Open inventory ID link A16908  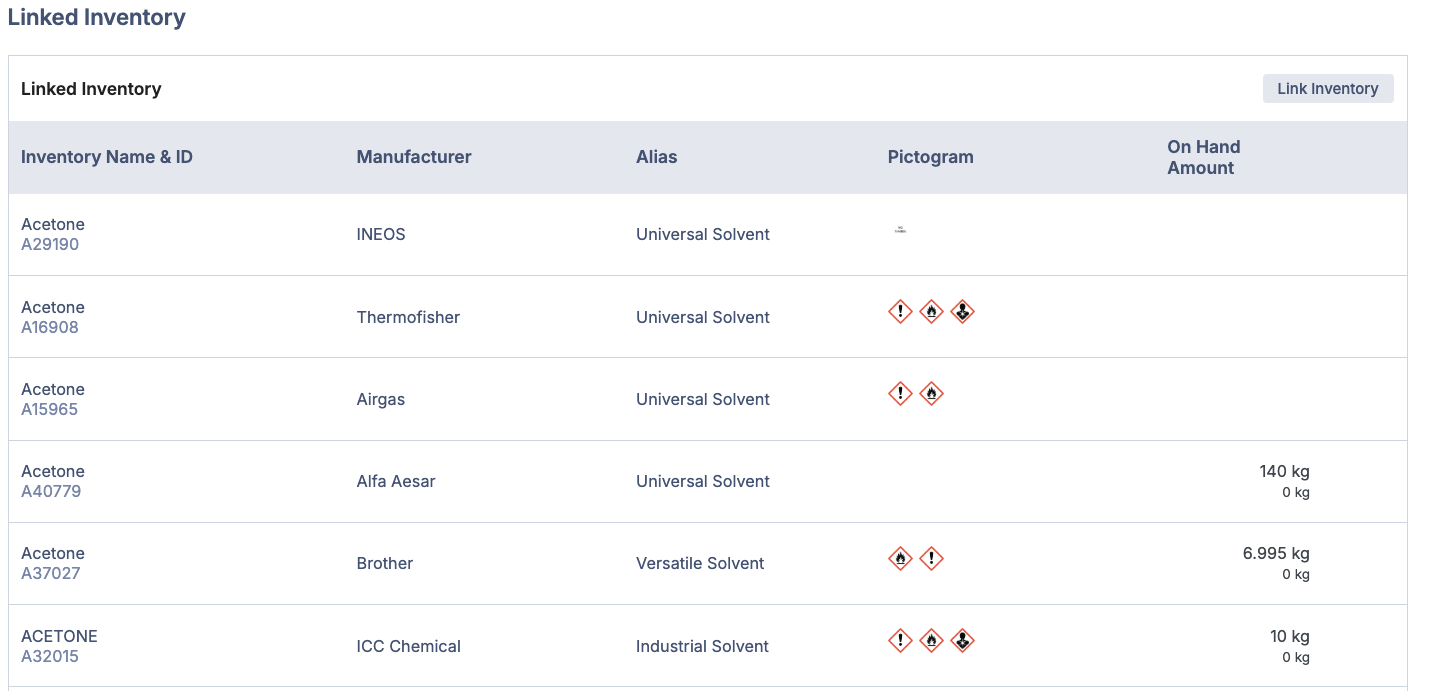tap(50, 327)
